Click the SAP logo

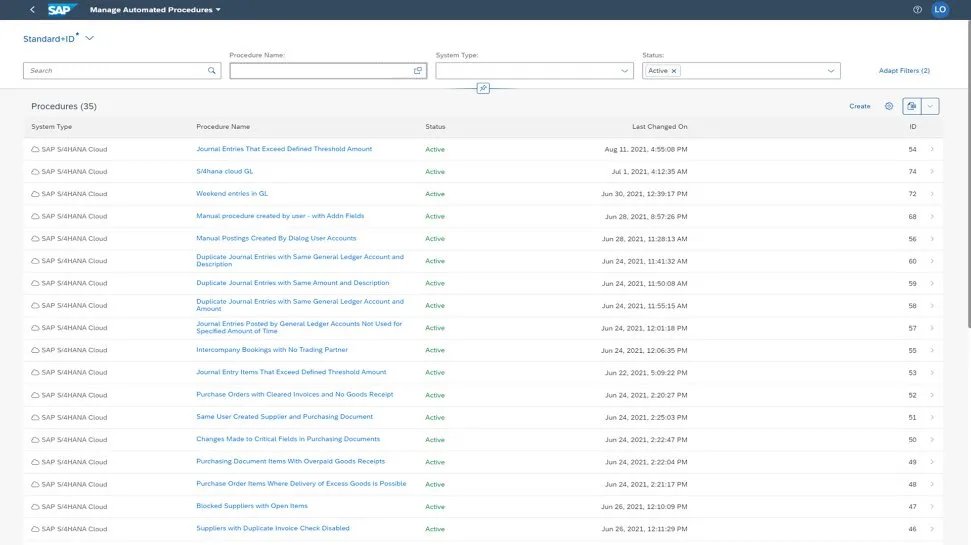(63, 9)
